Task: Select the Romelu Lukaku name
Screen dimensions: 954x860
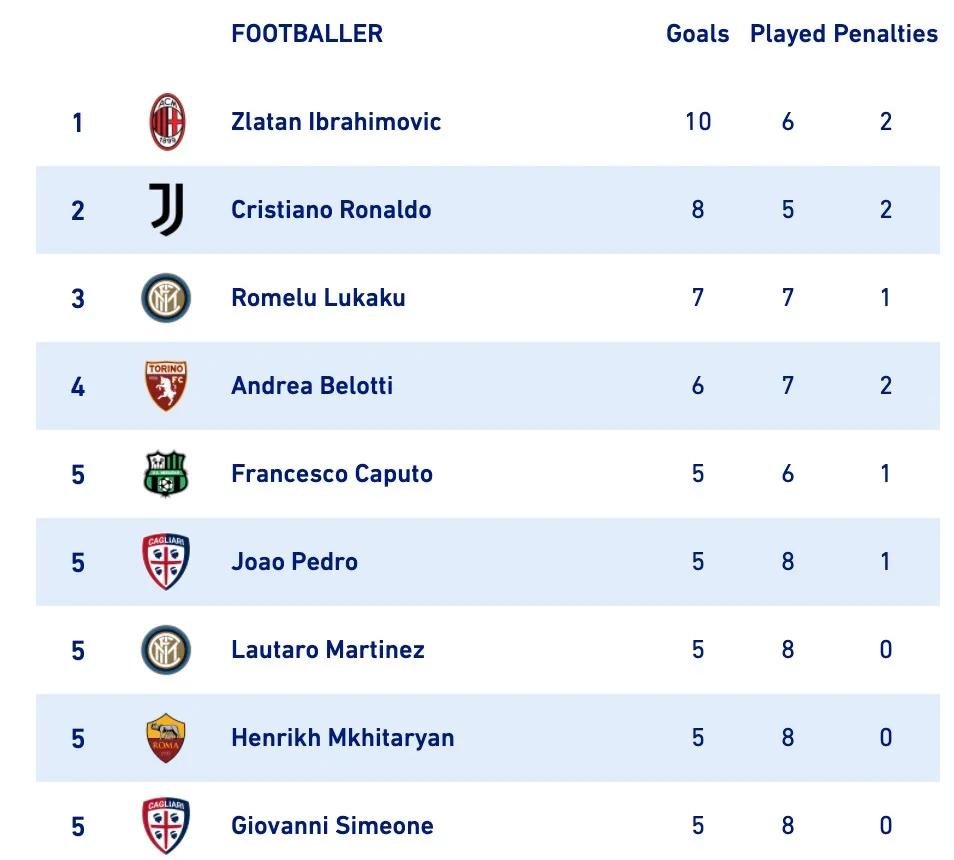Action: 318,298
